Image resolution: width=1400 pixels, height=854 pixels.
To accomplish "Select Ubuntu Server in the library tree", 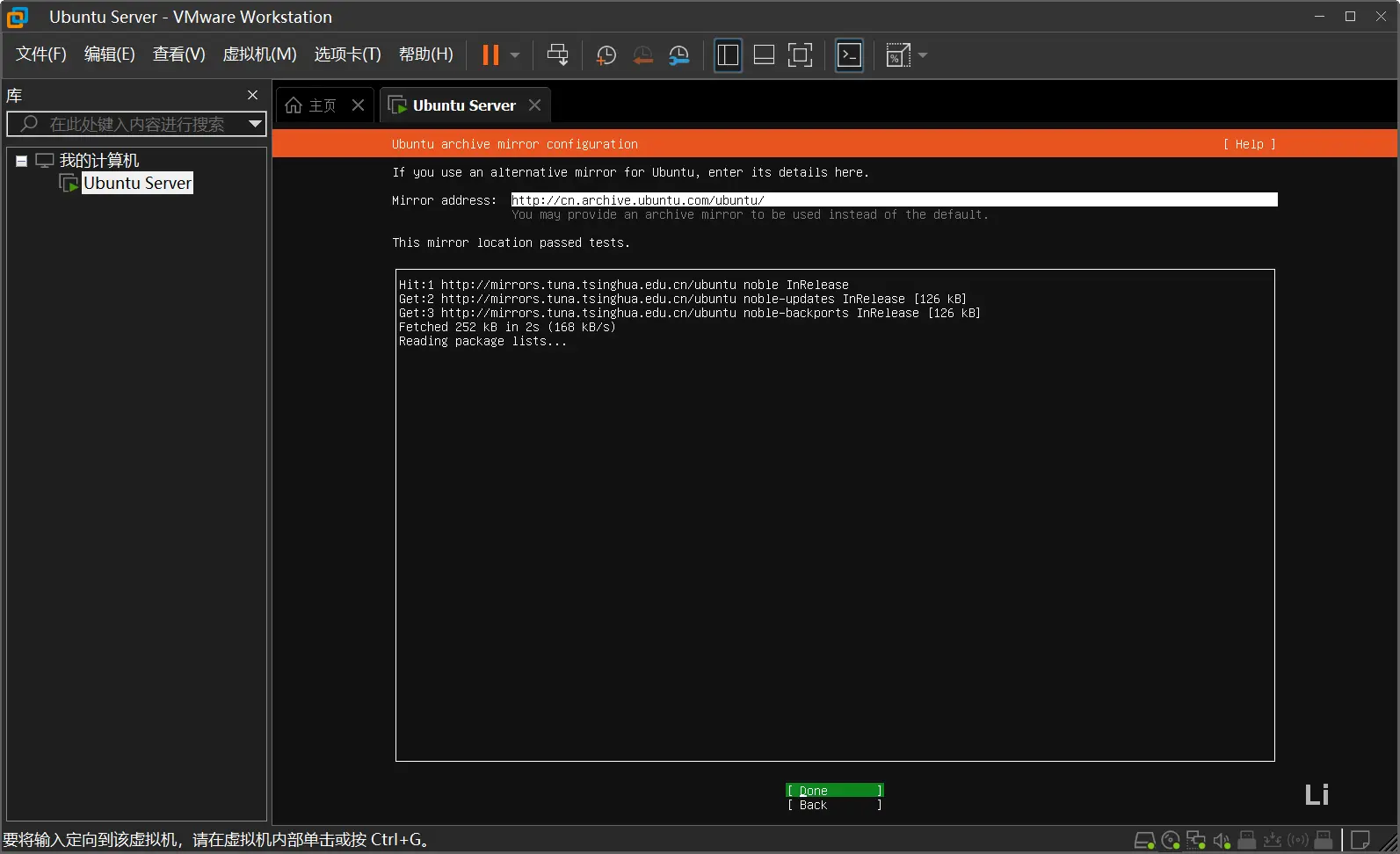I will click(x=137, y=183).
